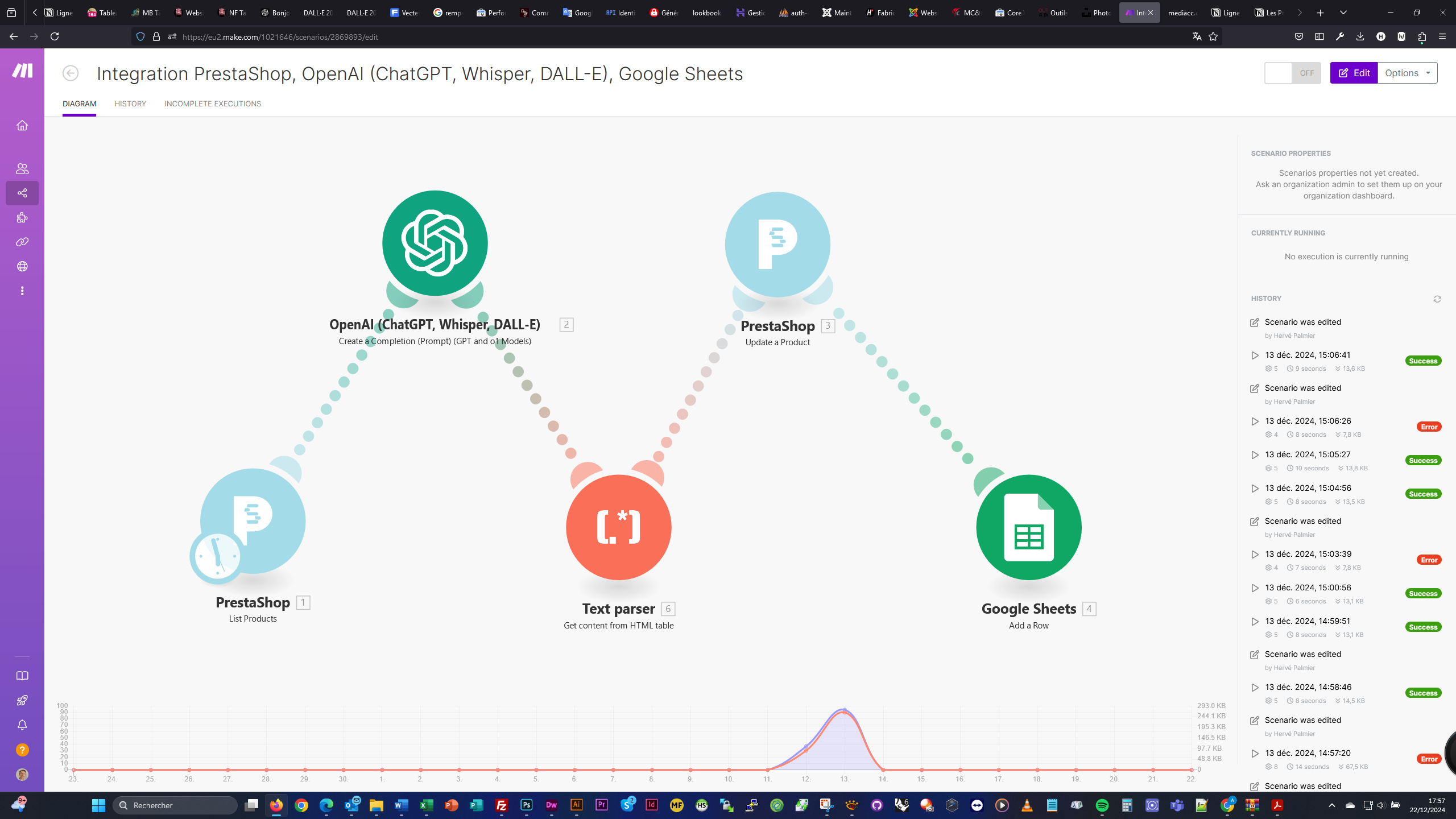The width and height of the screenshot is (1456, 819).
Task: Click the INCOMPLETE EXECUTIONS tab
Action: click(213, 103)
